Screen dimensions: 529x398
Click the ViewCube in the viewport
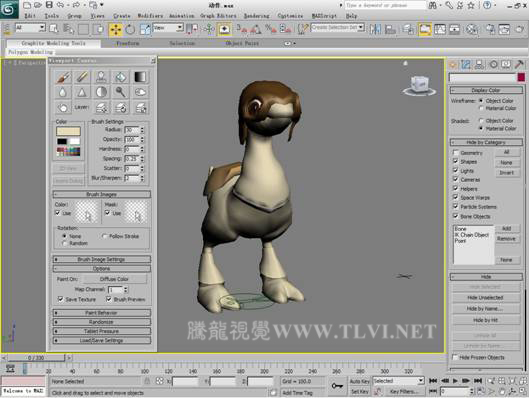(x=419, y=85)
